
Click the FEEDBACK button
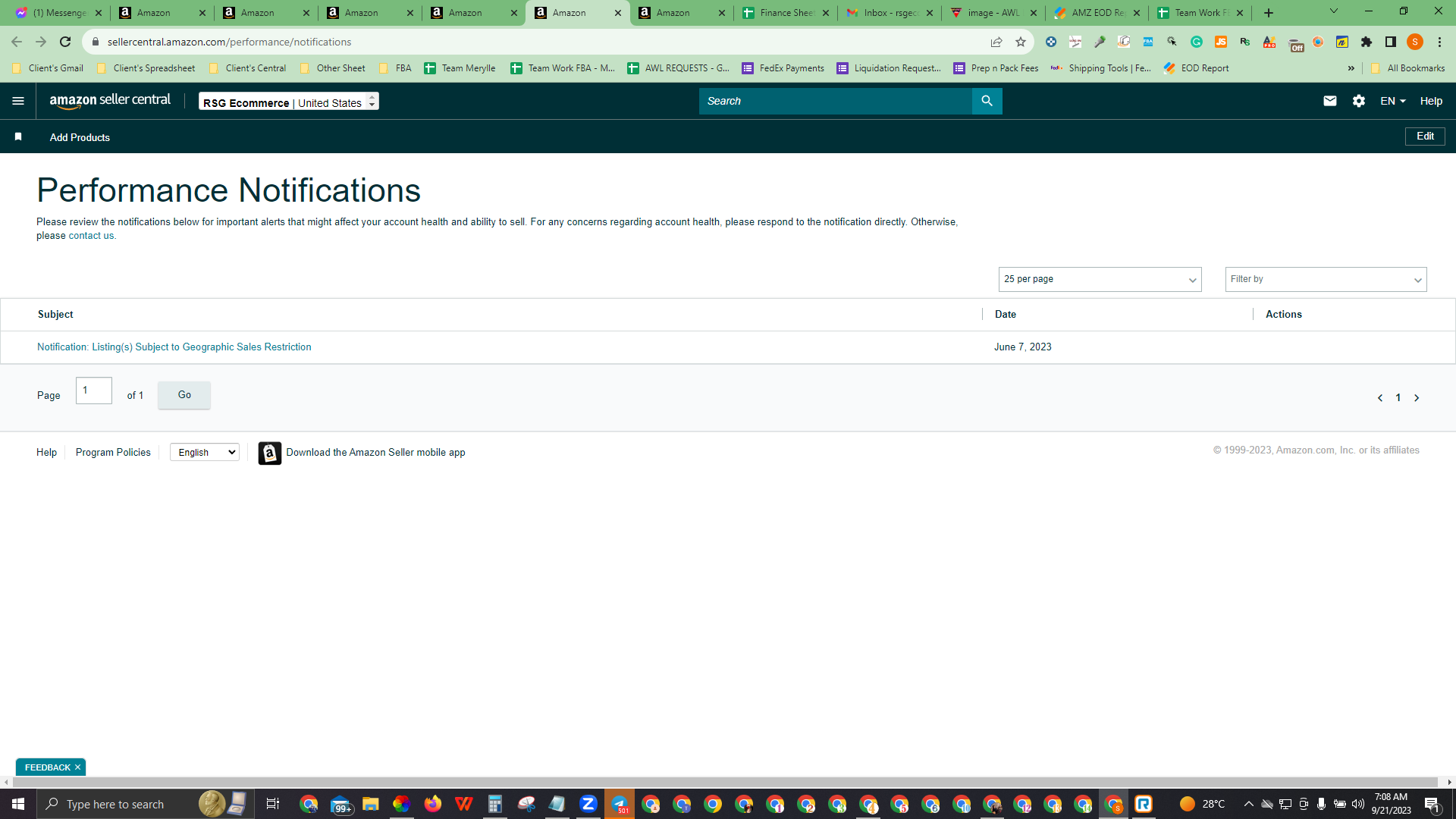click(x=47, y=767)
